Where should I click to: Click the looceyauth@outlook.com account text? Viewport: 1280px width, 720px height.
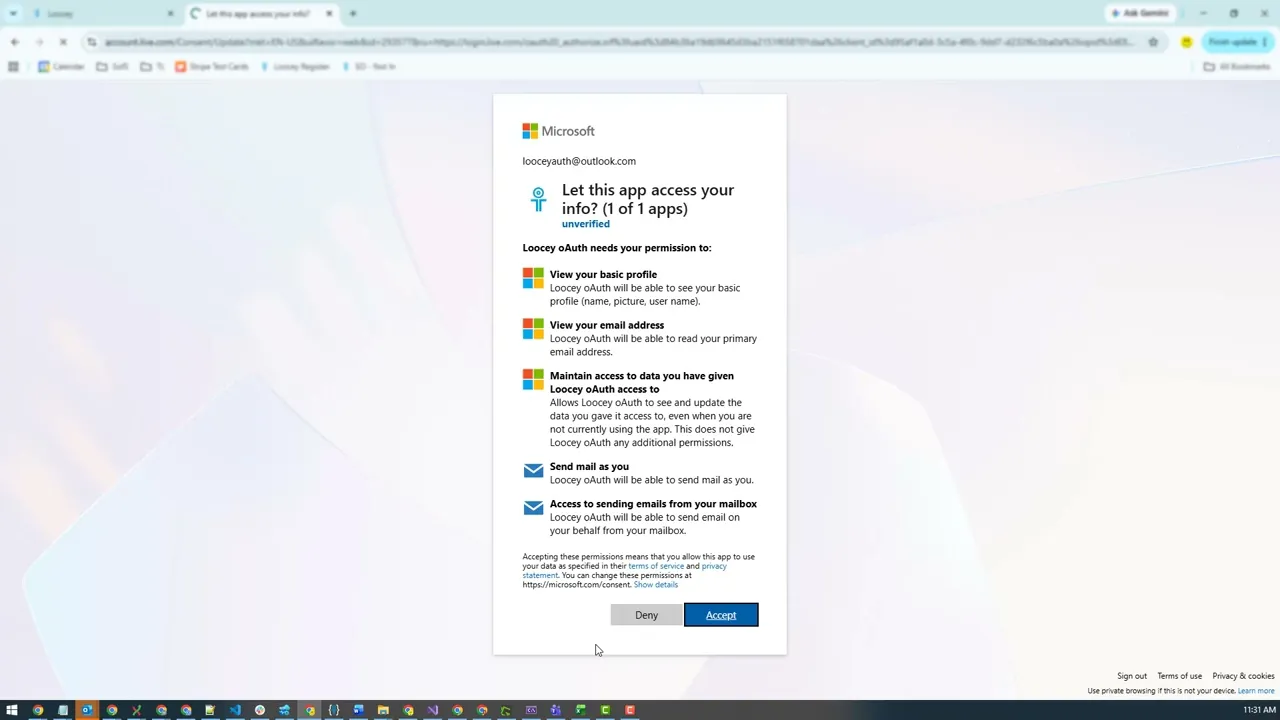(x=579, y=161)
